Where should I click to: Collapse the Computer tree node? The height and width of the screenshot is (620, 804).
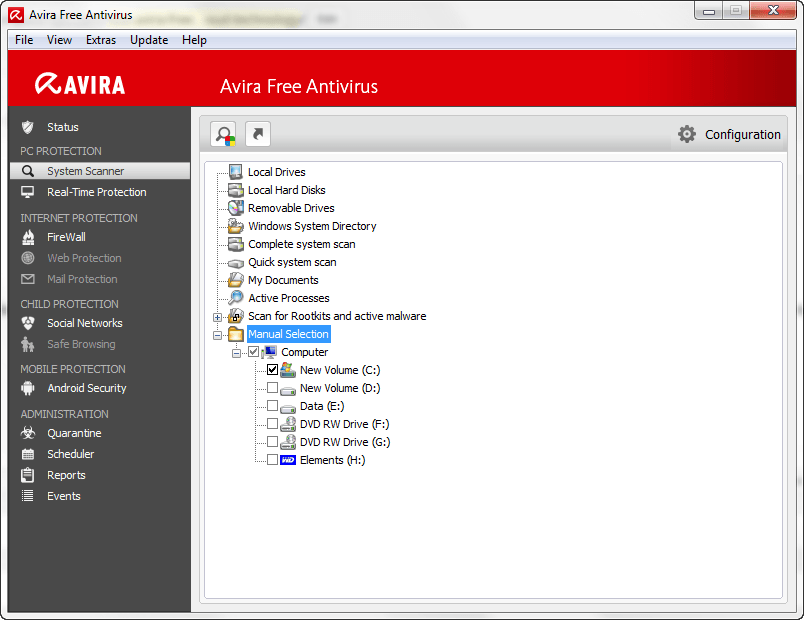pyautogui.click(x=236, y=353)
